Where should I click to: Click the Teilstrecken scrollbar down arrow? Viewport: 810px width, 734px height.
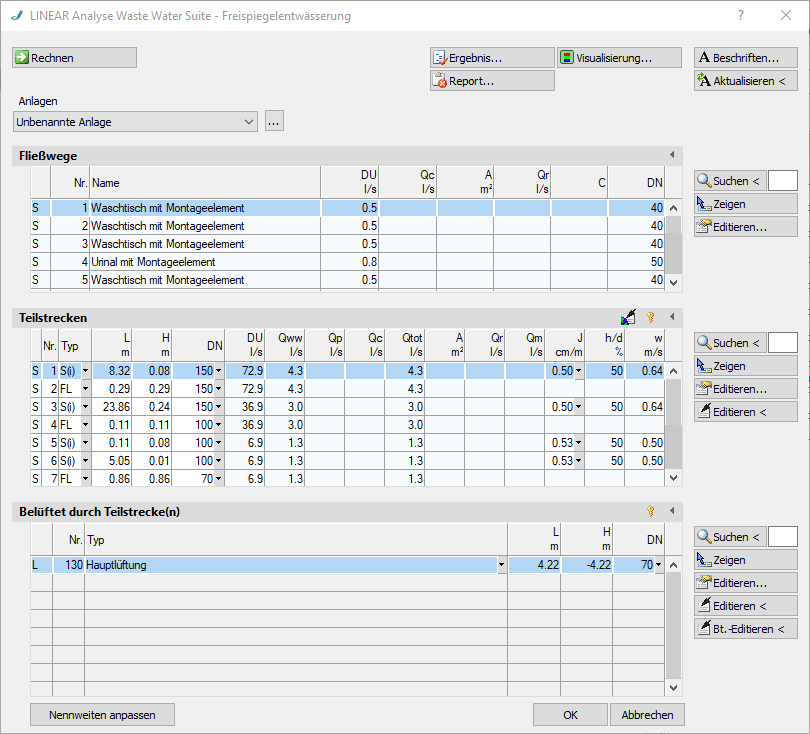[x=673, y=478]
